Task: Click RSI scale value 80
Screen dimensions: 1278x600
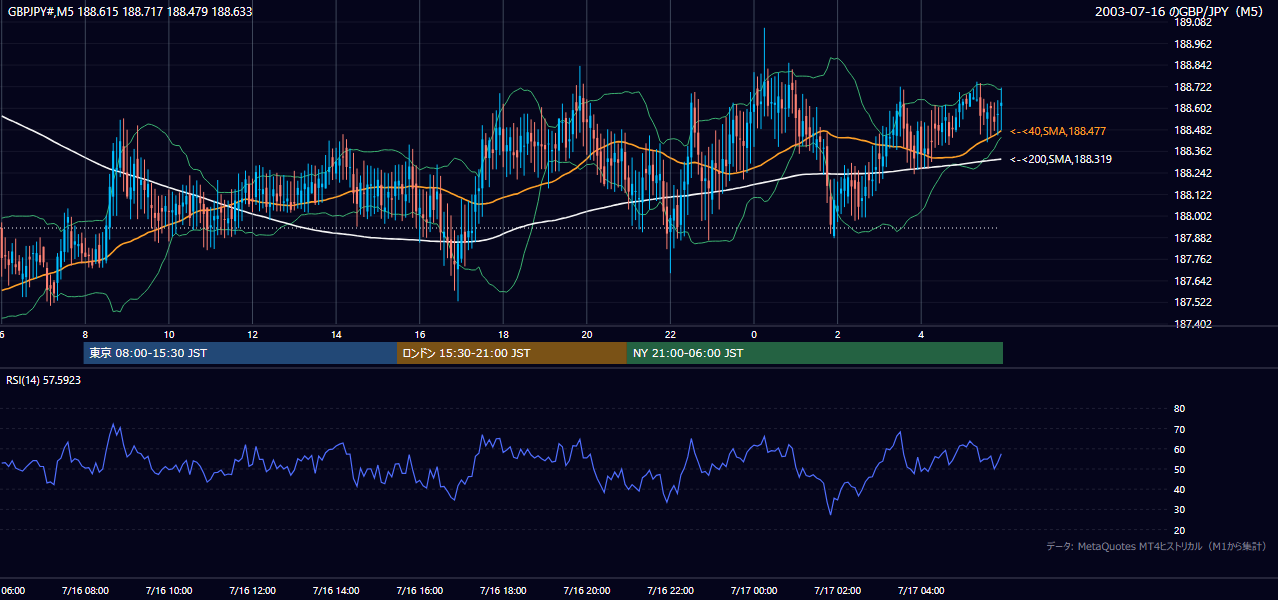Action: 1179,409
